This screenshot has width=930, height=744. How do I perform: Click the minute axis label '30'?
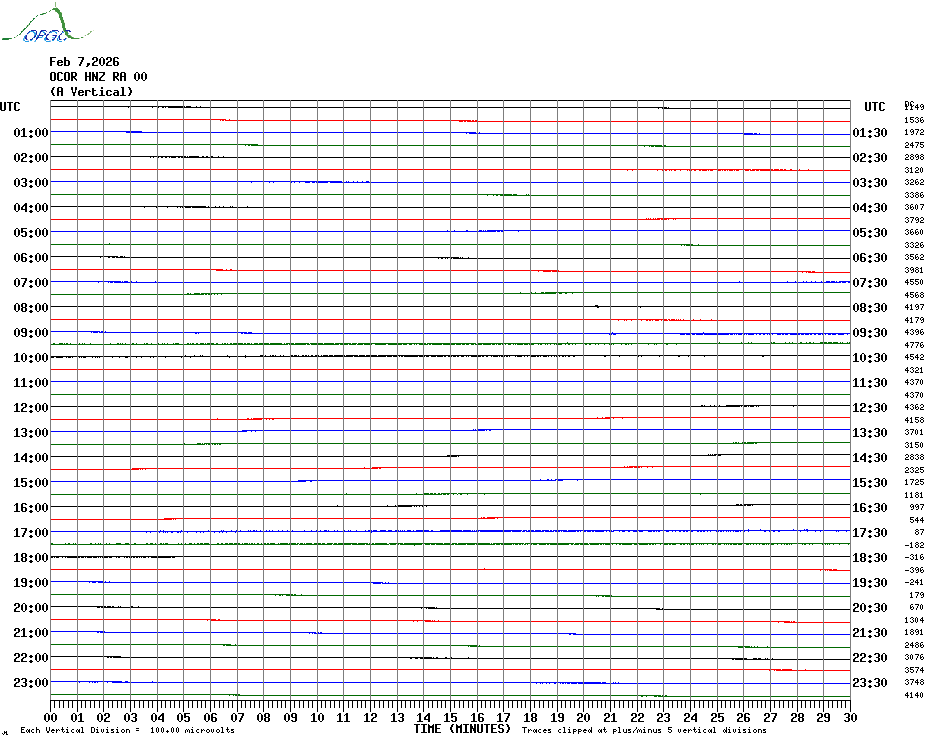tap(850, 718)
